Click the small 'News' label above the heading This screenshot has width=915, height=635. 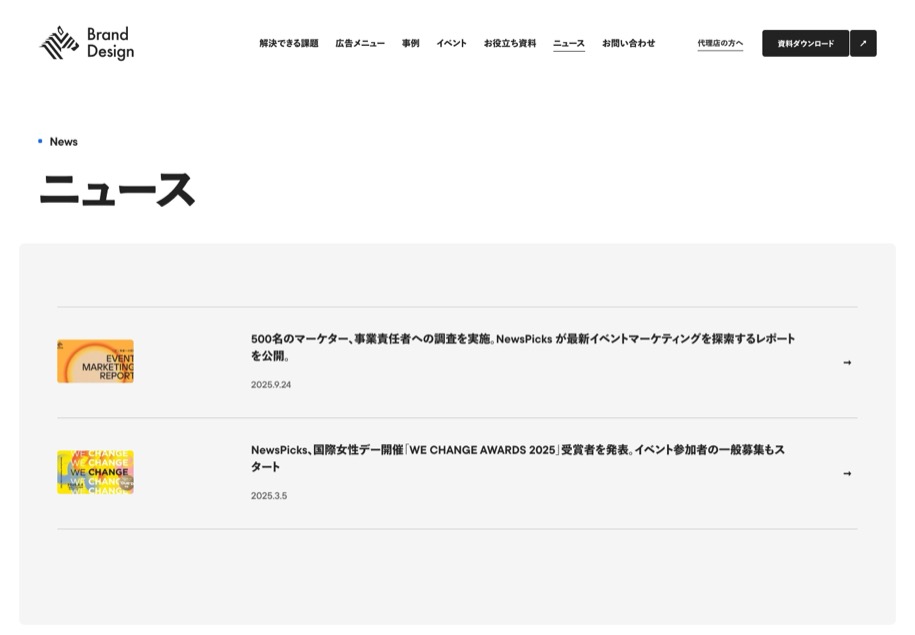click(x=64, y=141)
